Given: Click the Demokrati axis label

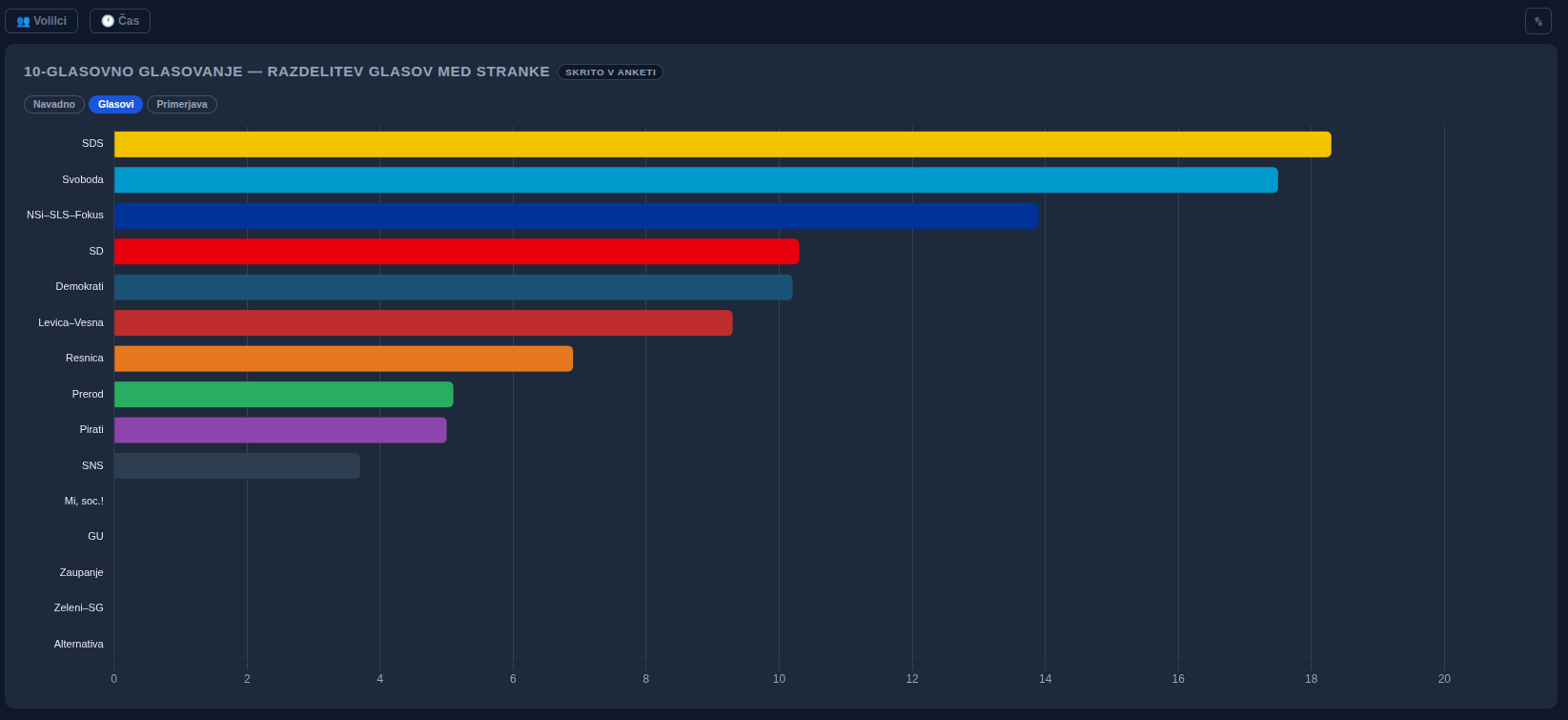Looking at the screenshot, I should pyautogui.click(x=80, y=287).
